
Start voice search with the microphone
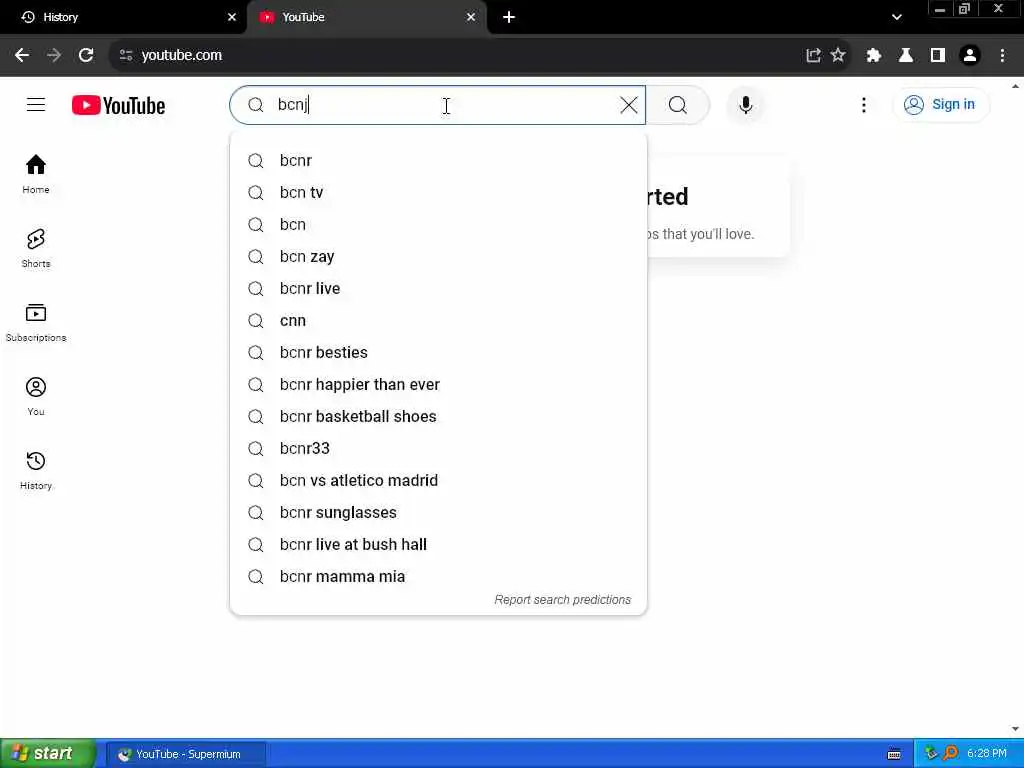click(745, 104)
